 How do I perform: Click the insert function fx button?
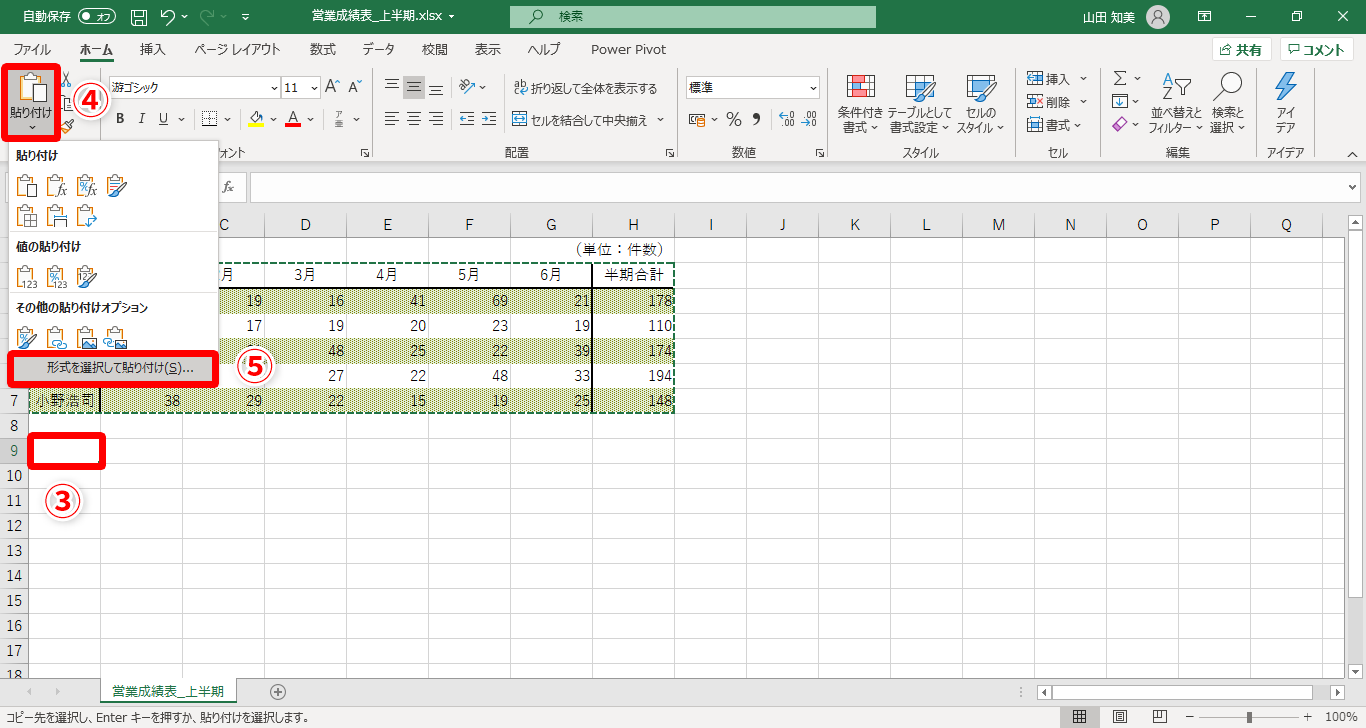click(x=228, y=187)
